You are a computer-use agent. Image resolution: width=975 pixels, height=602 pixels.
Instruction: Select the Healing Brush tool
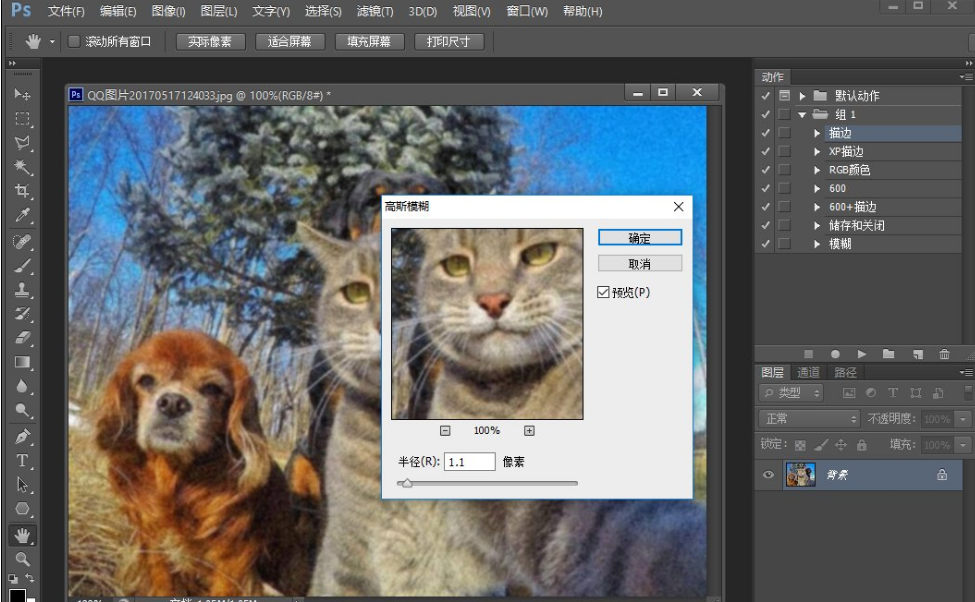22,241
